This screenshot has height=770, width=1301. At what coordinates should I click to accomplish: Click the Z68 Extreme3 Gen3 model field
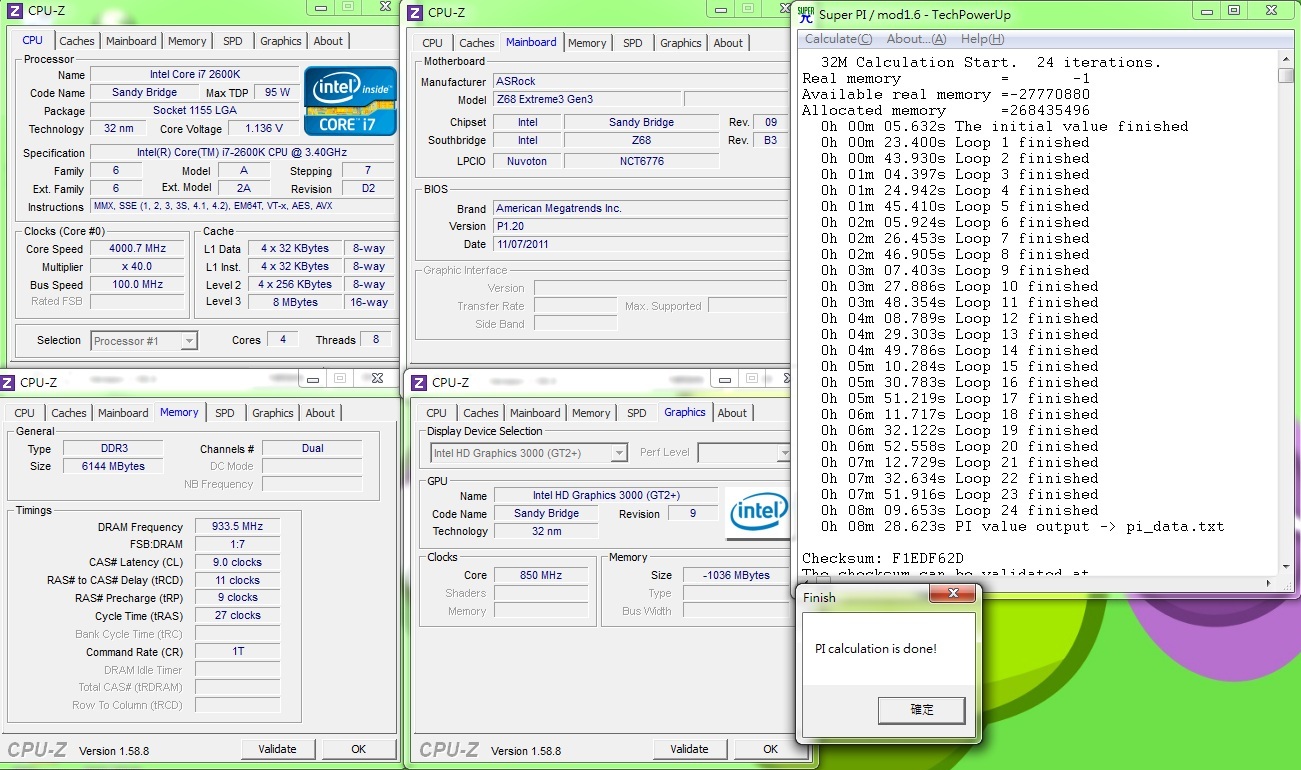(x=586, y=99)
